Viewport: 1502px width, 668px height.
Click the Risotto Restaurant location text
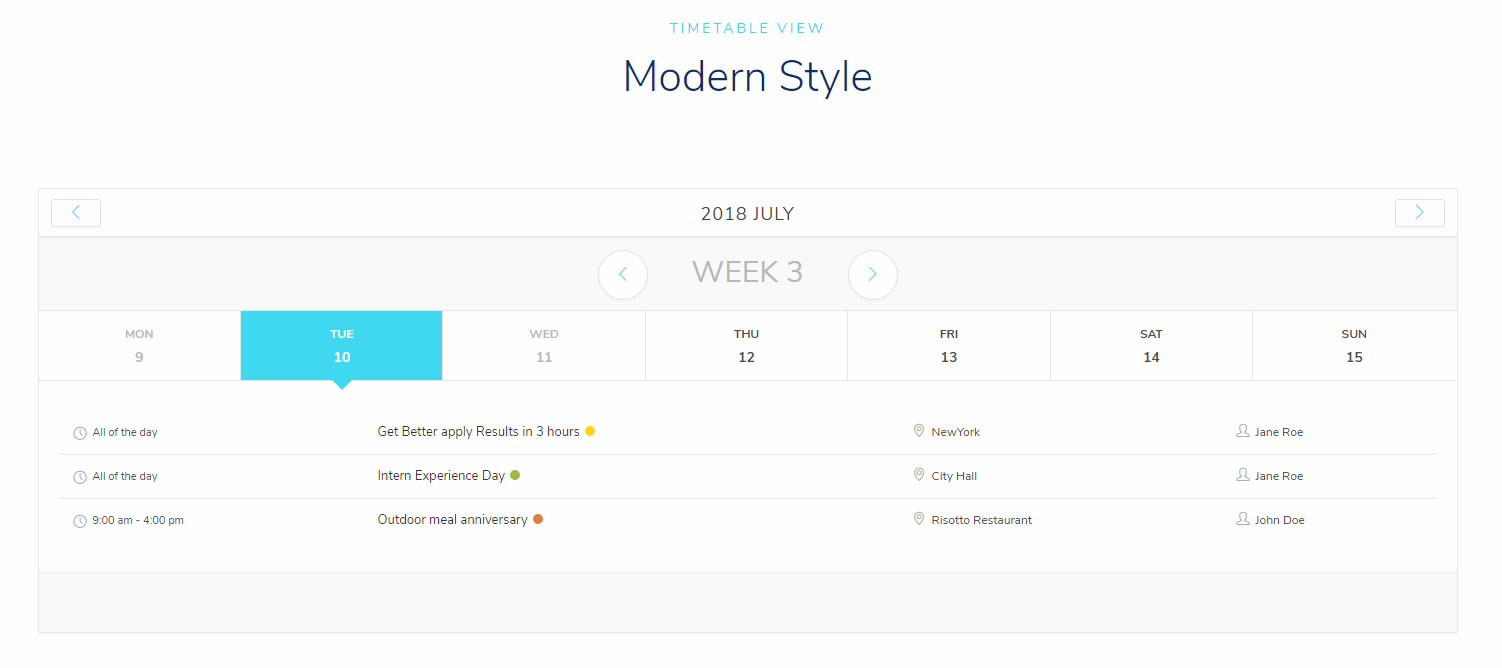tap(981, 520)
